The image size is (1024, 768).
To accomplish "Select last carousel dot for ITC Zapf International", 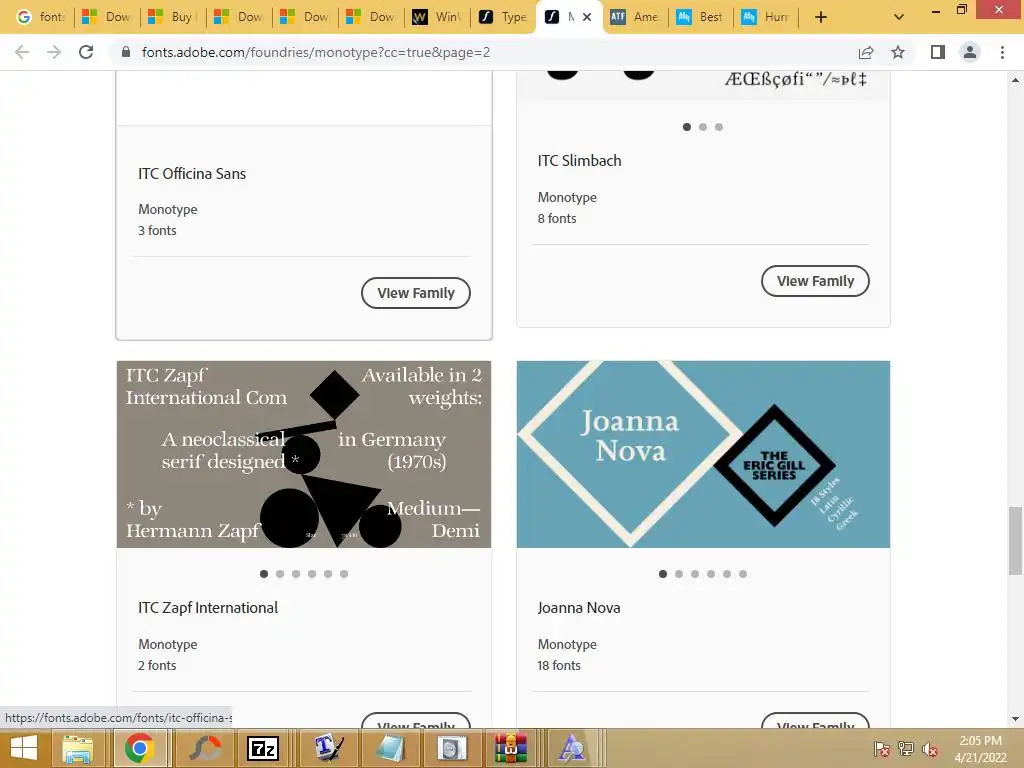I will click(344, 574).
